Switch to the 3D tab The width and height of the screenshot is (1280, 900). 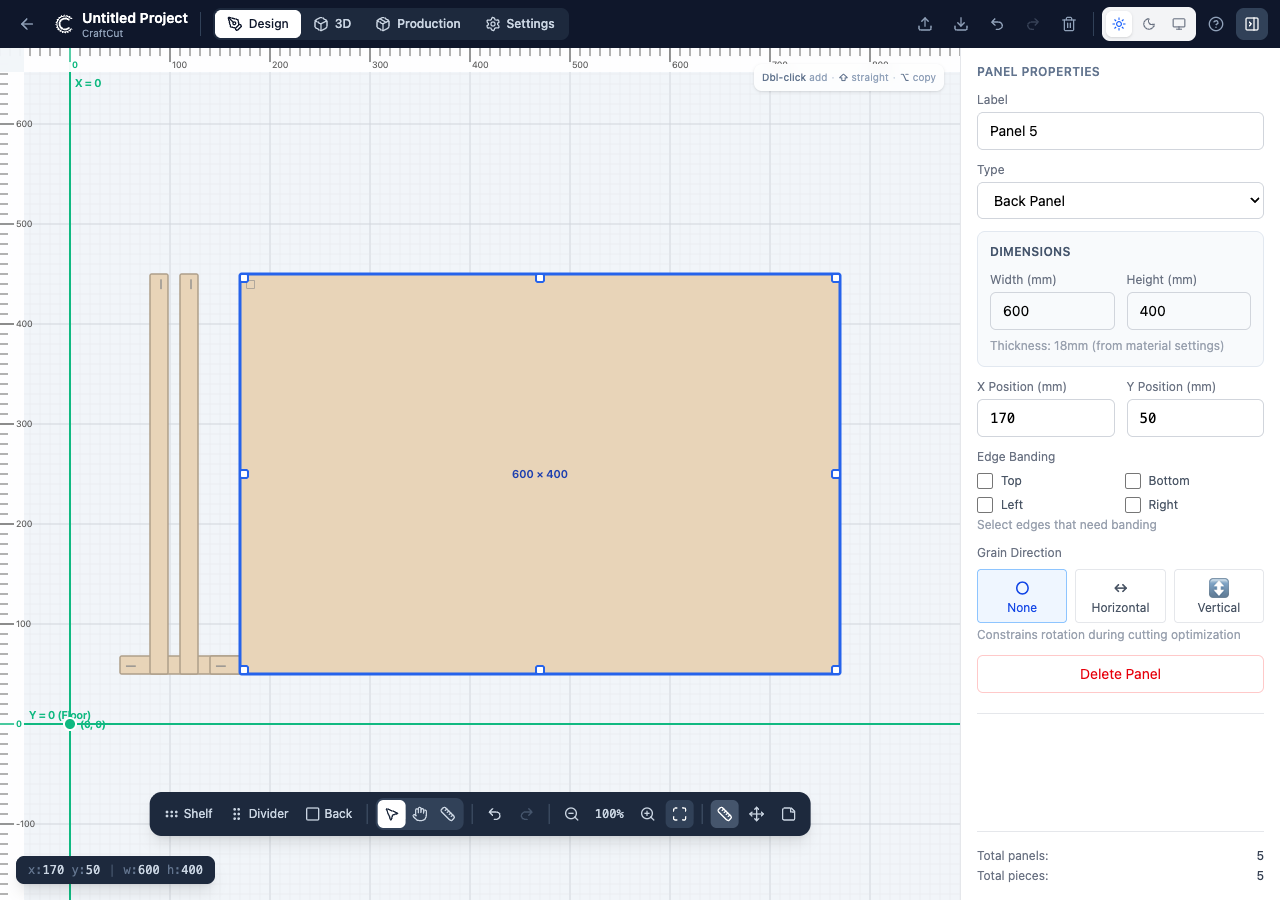coord(331,23)
